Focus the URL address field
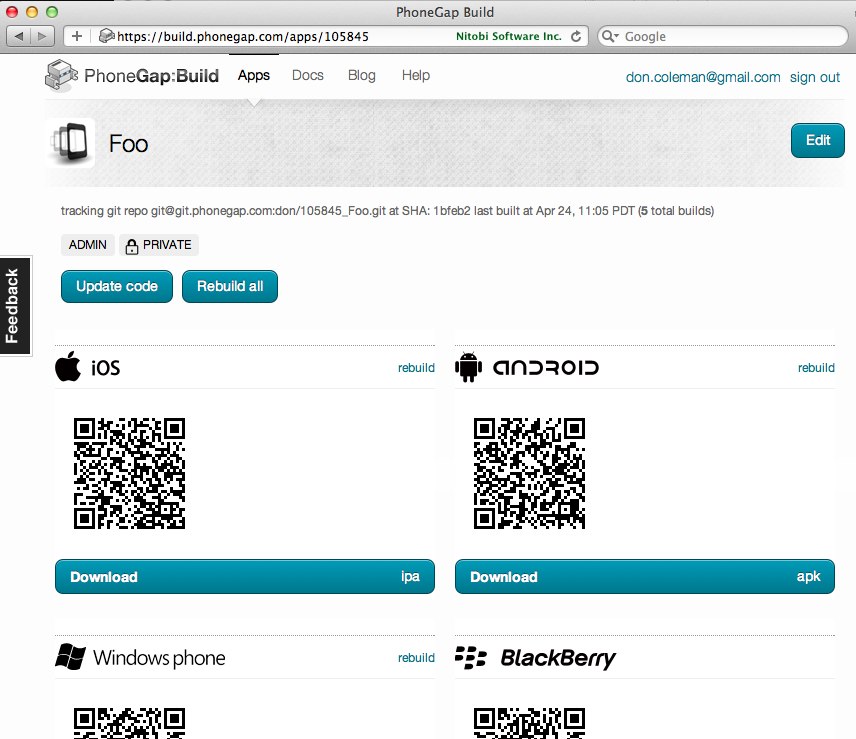 (326, 36)
